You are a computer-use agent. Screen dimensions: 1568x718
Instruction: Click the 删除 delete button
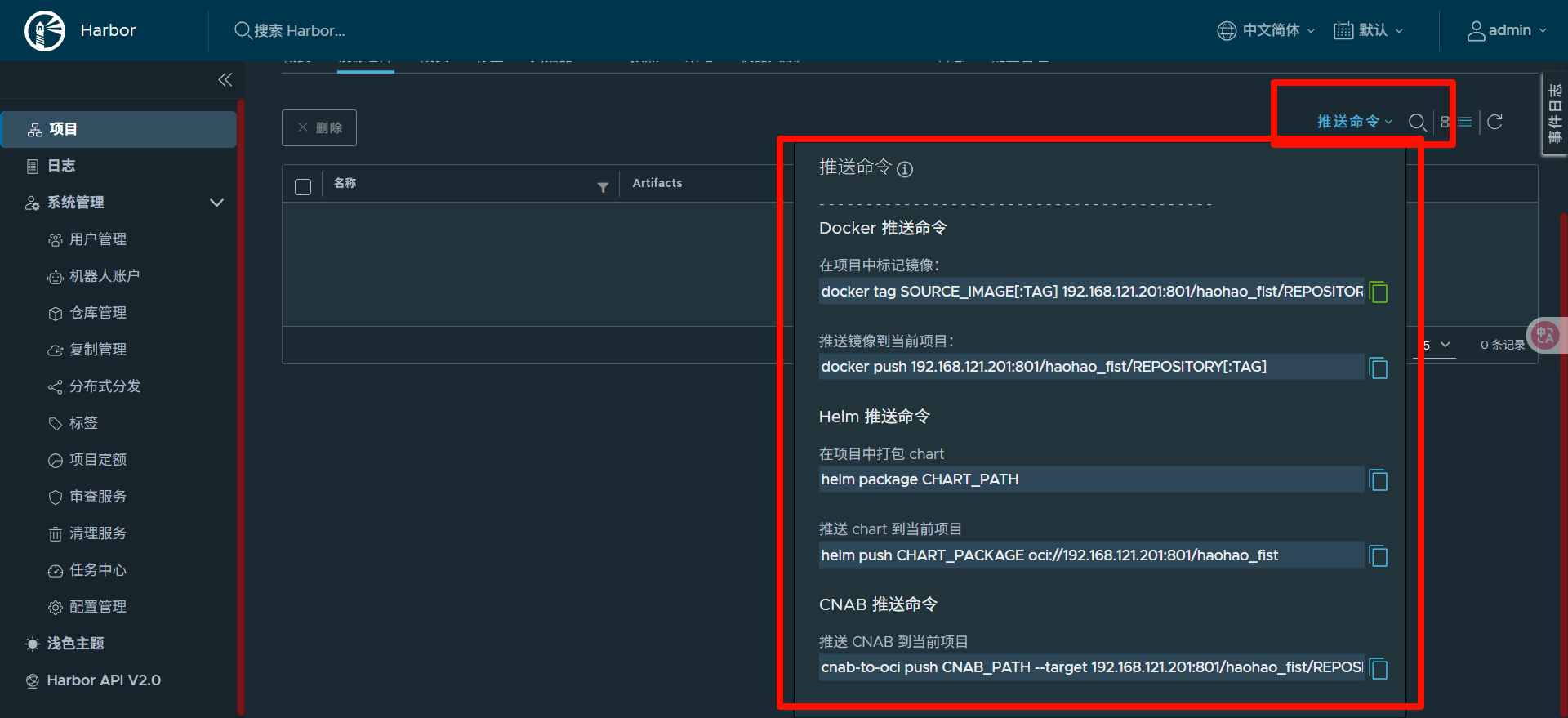[319, 127]
